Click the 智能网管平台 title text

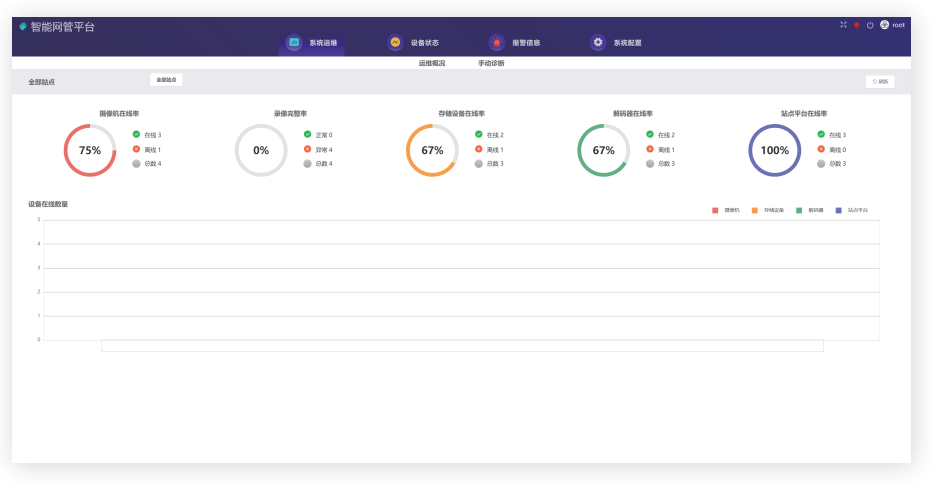tap(63, 27)
